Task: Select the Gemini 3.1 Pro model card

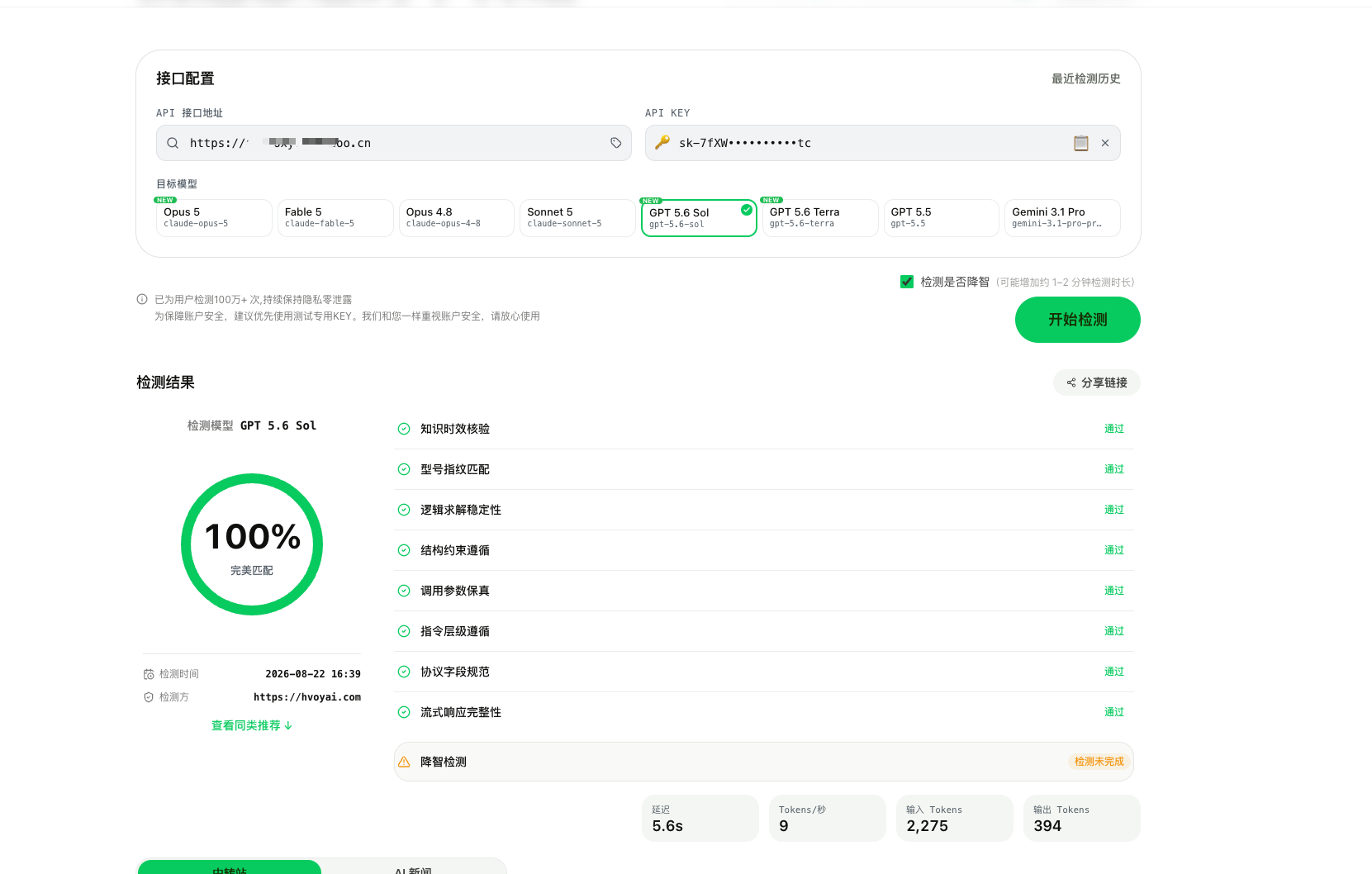Action: coord(1062,218)
